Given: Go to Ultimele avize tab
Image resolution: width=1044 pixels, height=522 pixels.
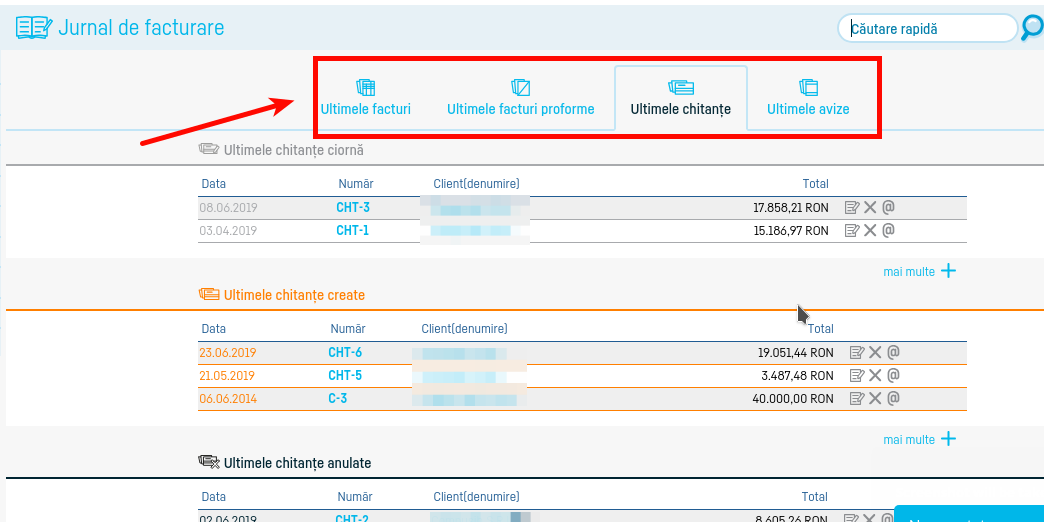Looking at the screenshot, I should click(x=808, y=98).
